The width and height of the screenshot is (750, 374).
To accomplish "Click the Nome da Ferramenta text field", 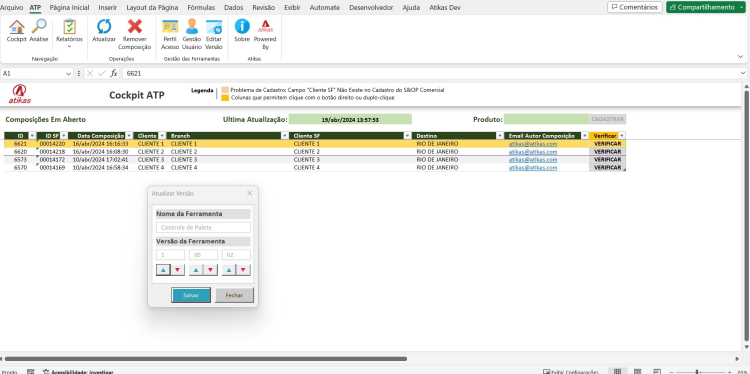I will [x=203, y=228].
